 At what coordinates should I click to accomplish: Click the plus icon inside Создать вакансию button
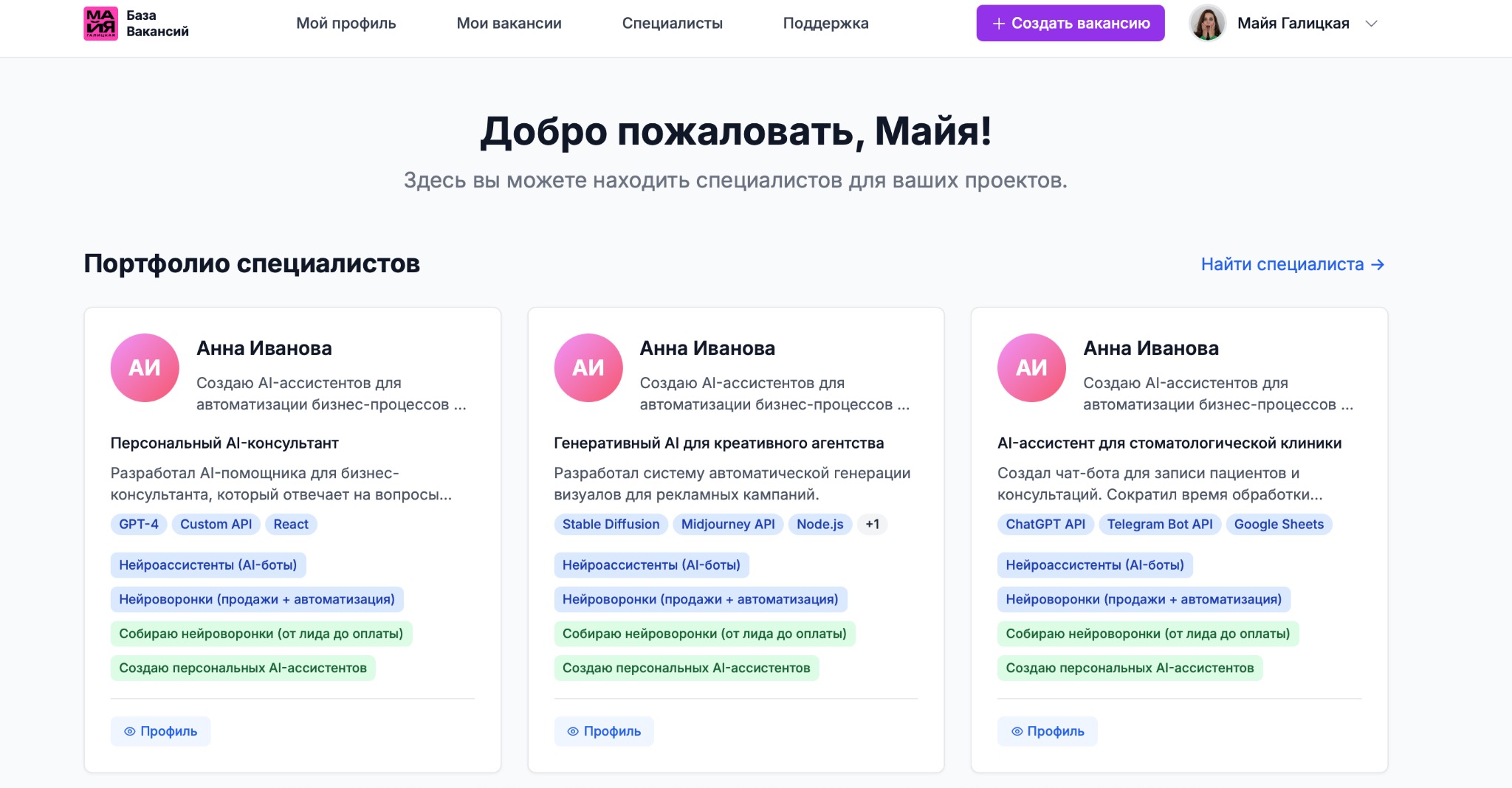click(x=997, y=23)
